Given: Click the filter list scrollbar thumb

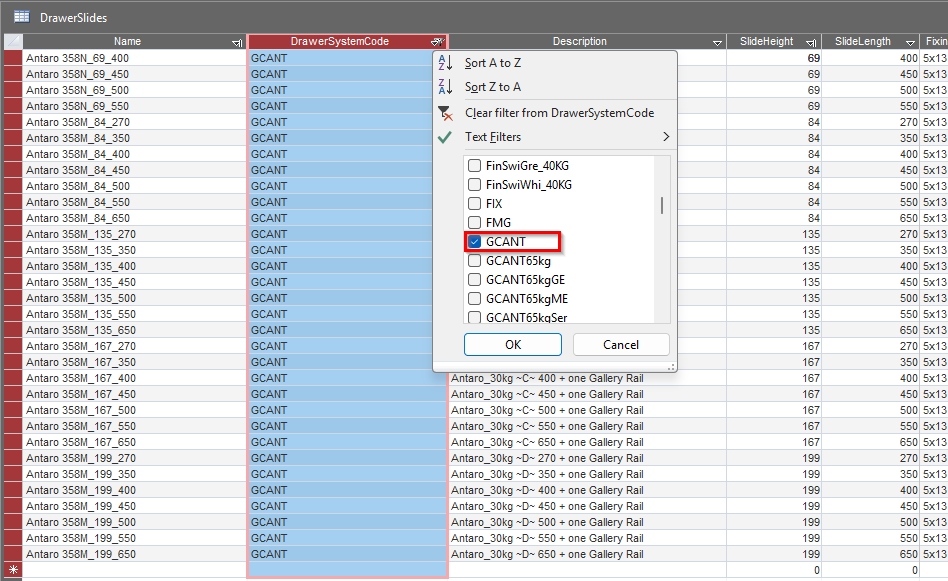Looking at the screenshot, I should (x=662, y=206).
